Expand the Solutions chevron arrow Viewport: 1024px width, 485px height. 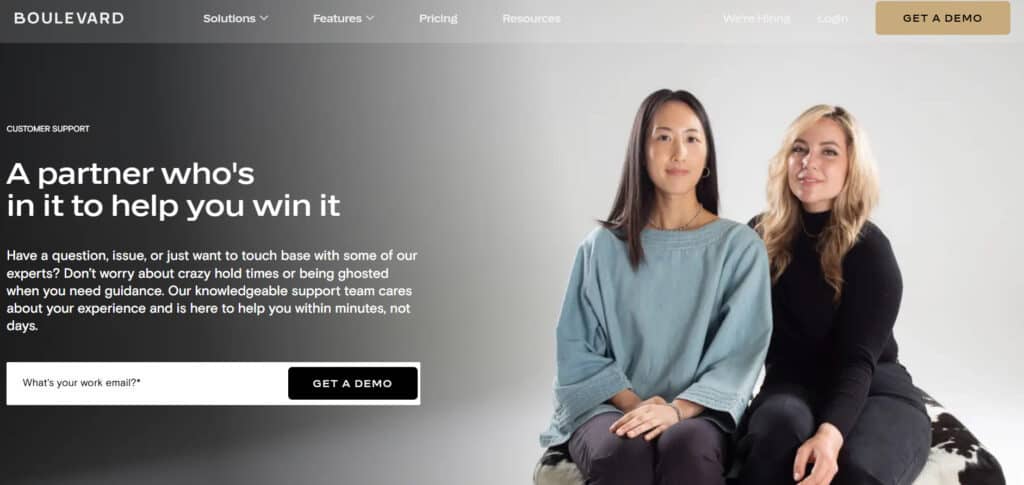[x=264, y=18]
